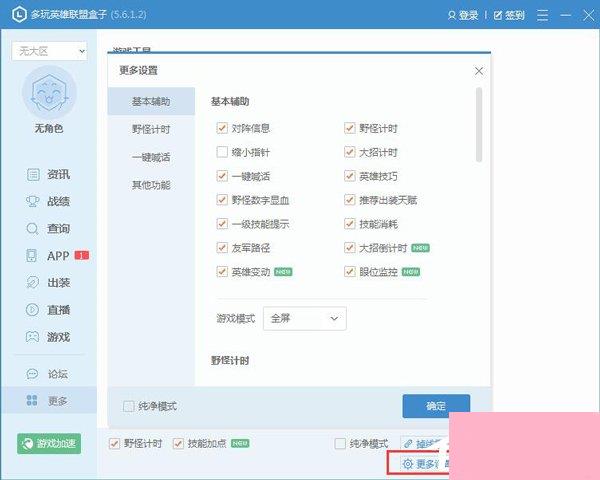600x480 pixels.
Task: Enable bottom bar 纯净模式 checkbox
Action: coord(340,444)
